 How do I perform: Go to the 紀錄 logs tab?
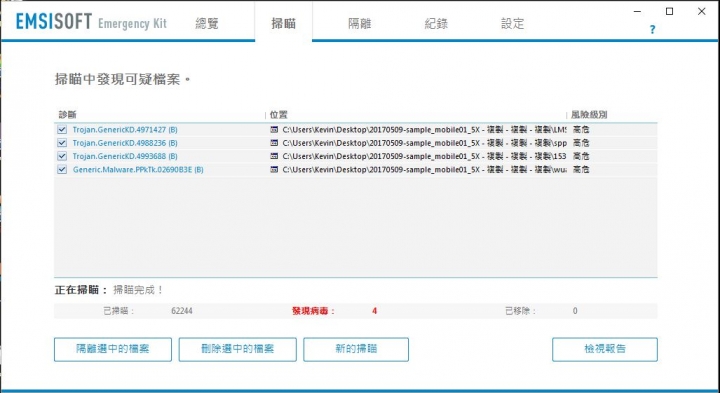(x=436, y=23)
